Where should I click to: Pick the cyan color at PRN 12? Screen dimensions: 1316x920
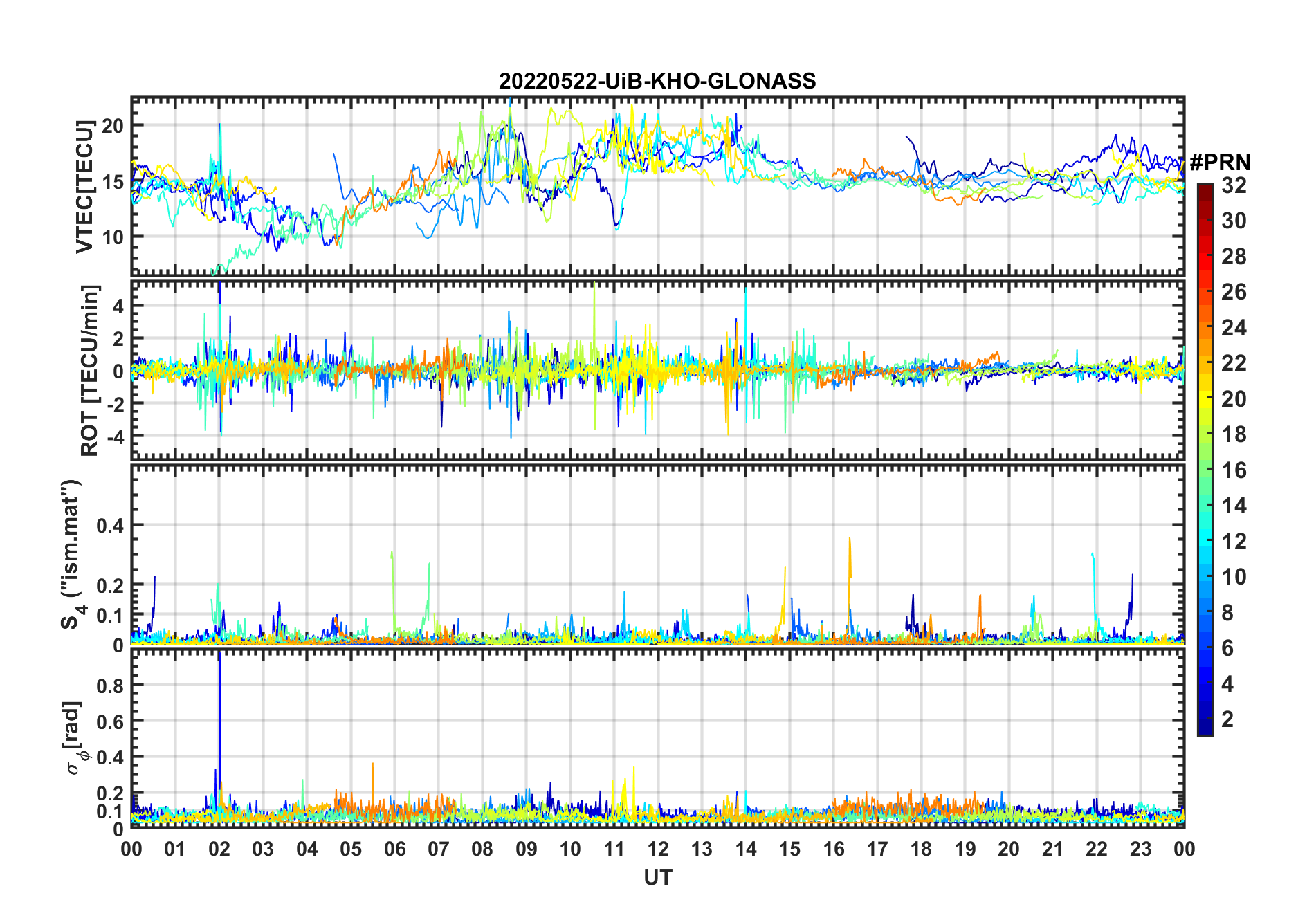1205,541
